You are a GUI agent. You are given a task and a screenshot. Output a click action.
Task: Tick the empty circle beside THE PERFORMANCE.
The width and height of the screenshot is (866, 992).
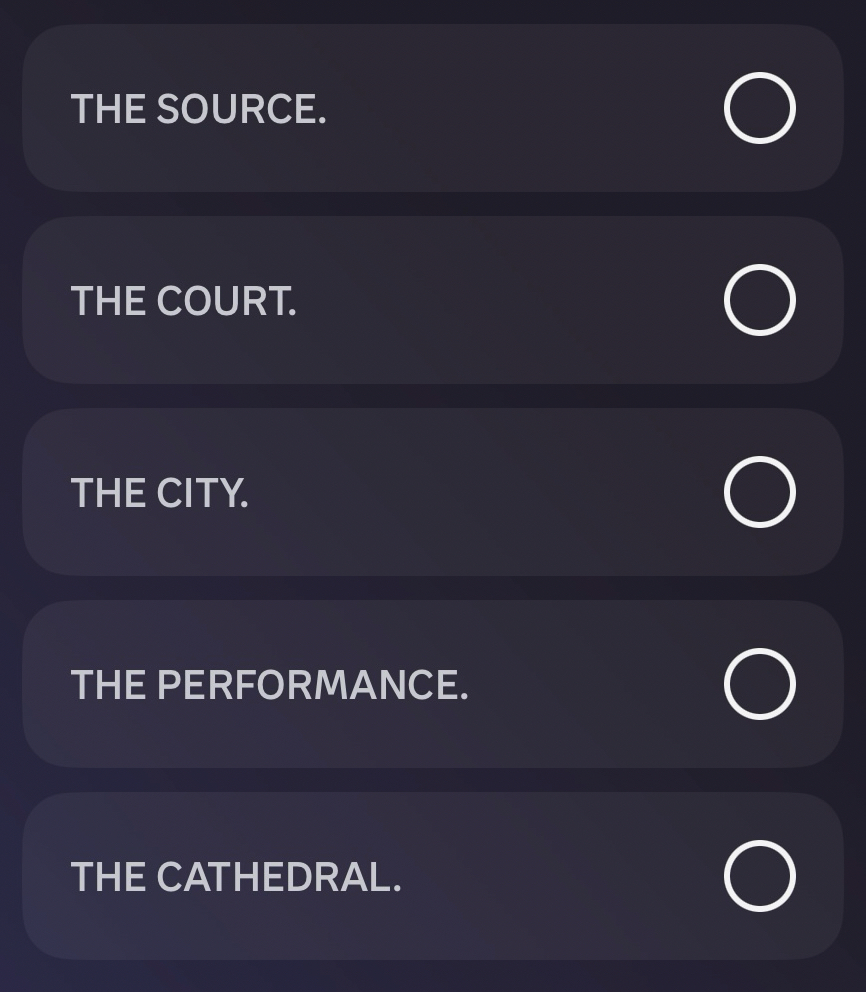point(759,684)
